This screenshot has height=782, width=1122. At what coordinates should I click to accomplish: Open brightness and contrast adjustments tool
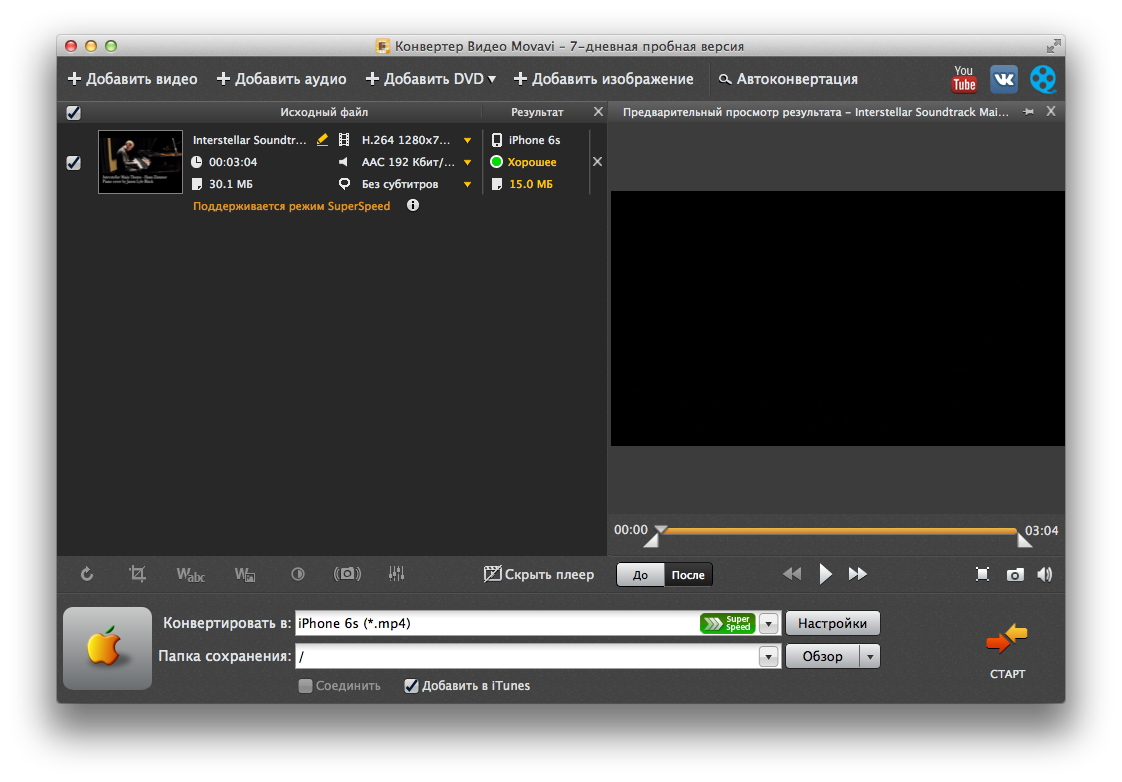(298, 574)
